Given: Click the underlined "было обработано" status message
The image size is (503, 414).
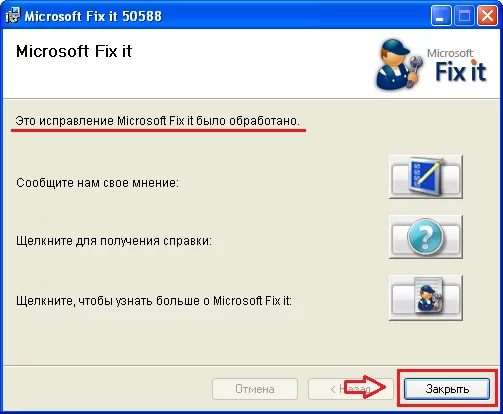Looking at the screenshot, I should [157, 121].
